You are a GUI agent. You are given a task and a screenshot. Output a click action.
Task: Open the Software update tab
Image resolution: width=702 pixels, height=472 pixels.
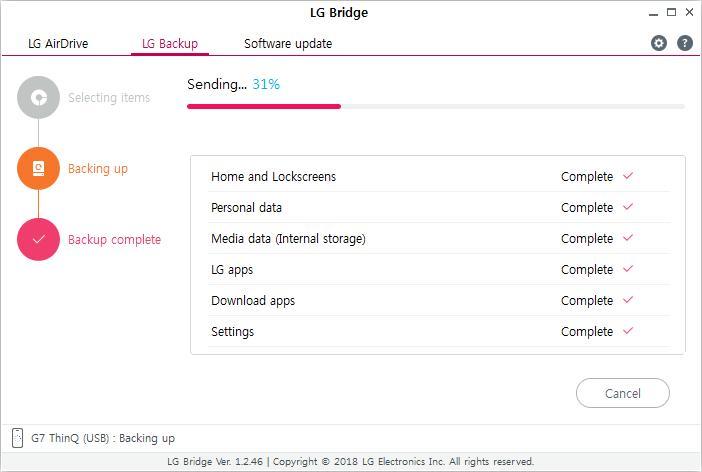click(x=288, y=43)
